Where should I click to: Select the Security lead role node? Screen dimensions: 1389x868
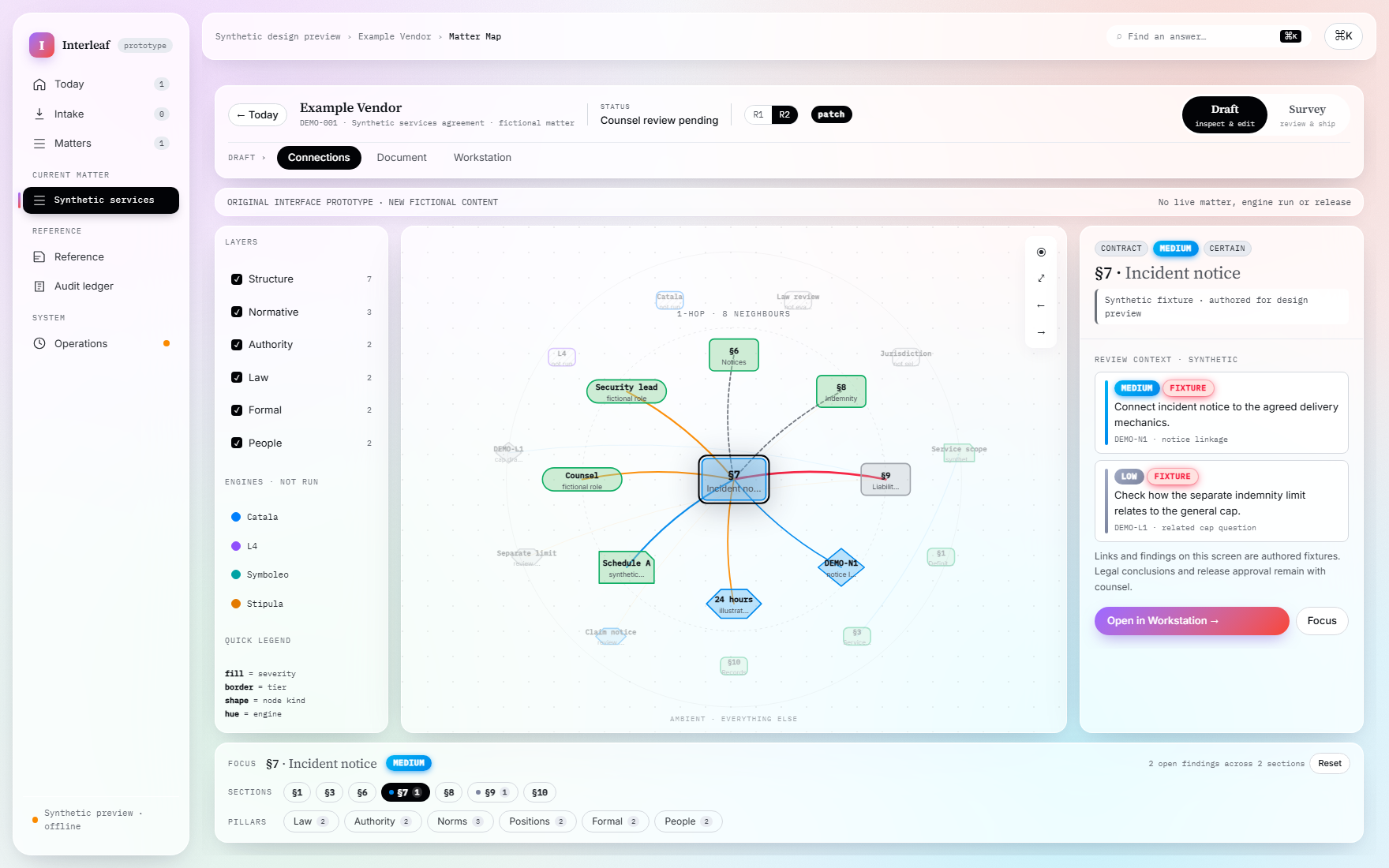pos(627,391)
